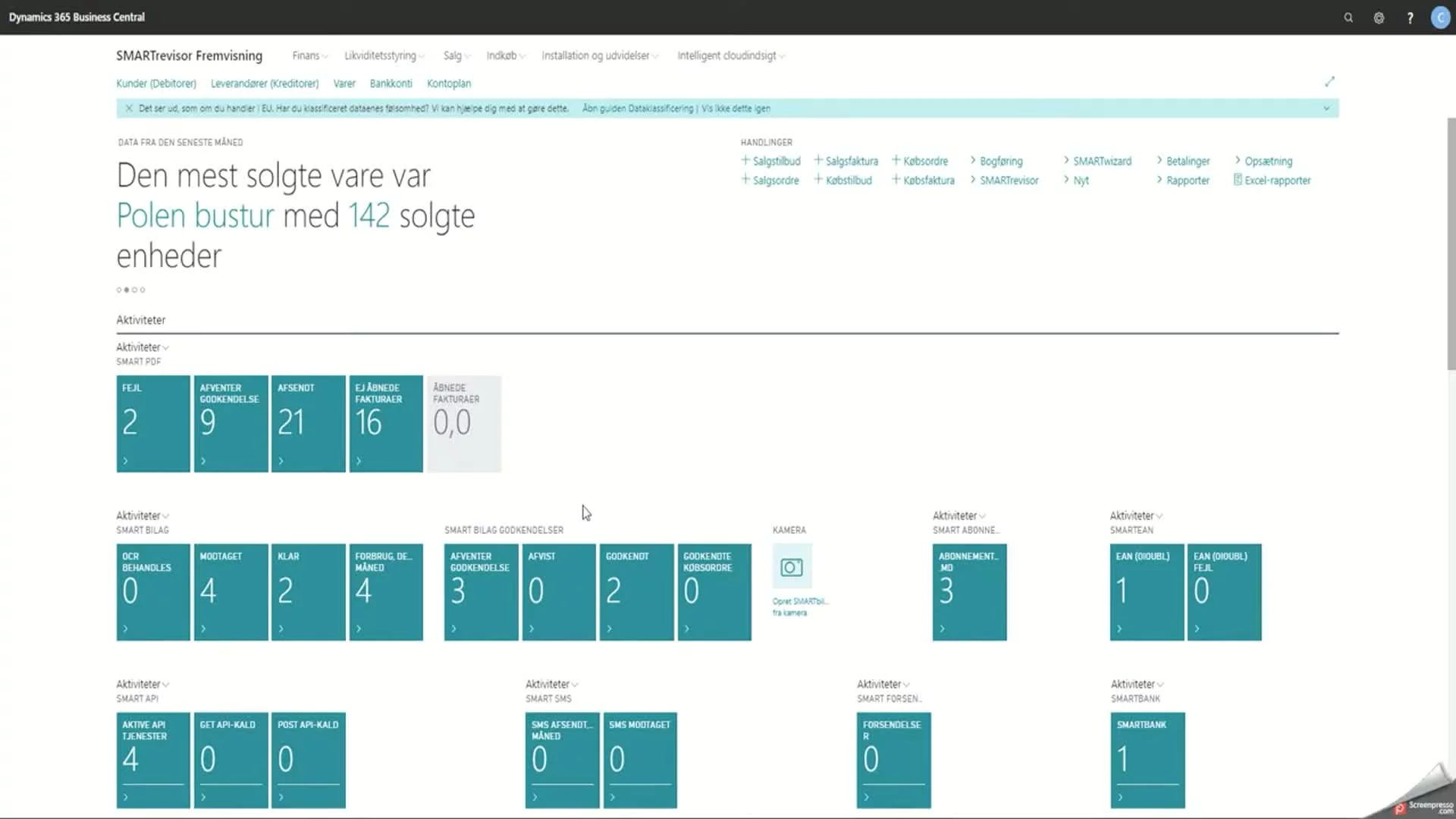Create a new Salgstilbud

tap(770, 161)
